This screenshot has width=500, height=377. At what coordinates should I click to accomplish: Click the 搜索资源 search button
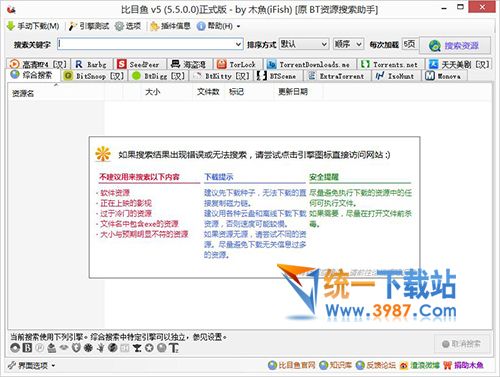tap(455, 45)
